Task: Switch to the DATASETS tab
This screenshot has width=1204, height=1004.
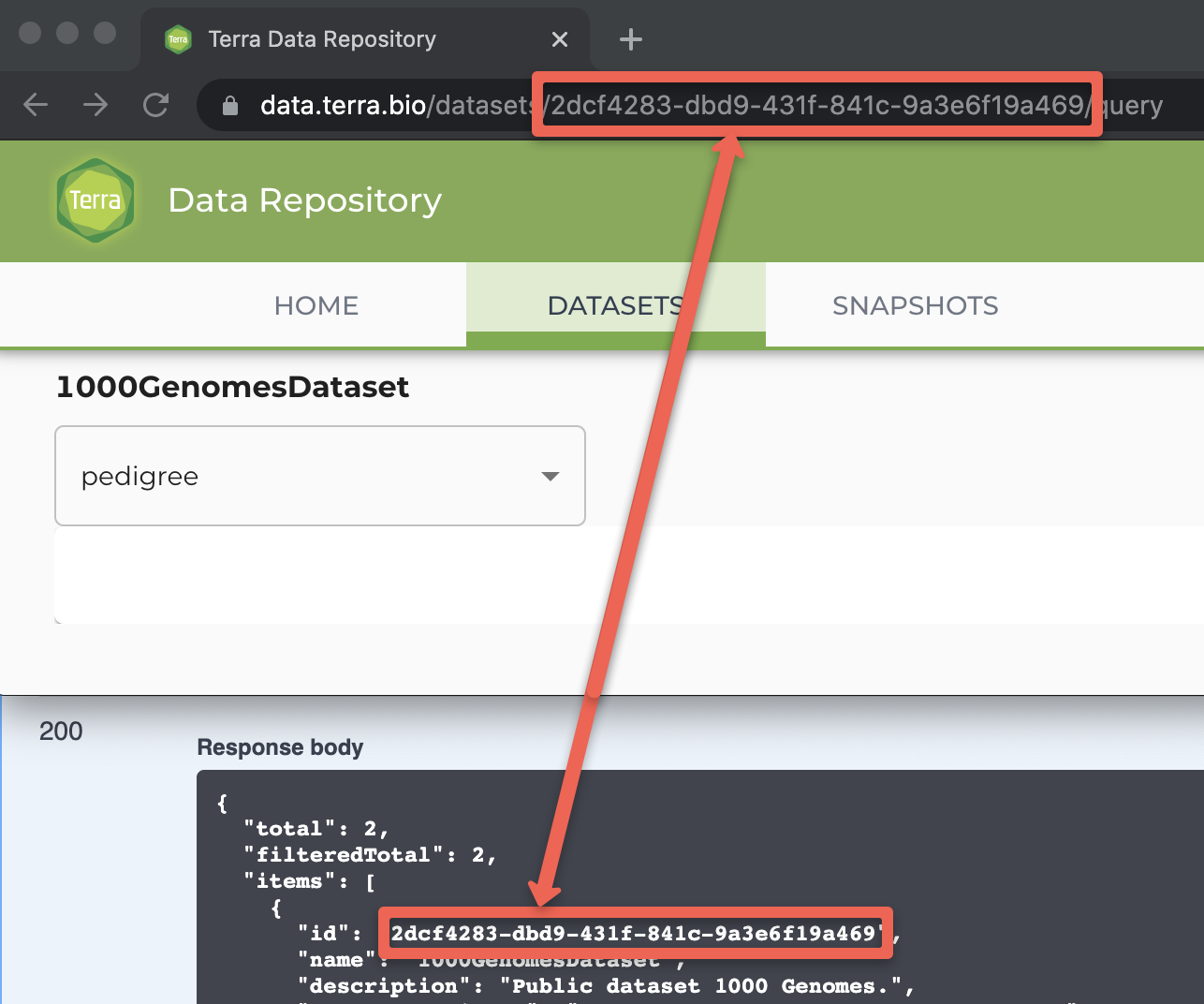Action: (x=616, y=305)
